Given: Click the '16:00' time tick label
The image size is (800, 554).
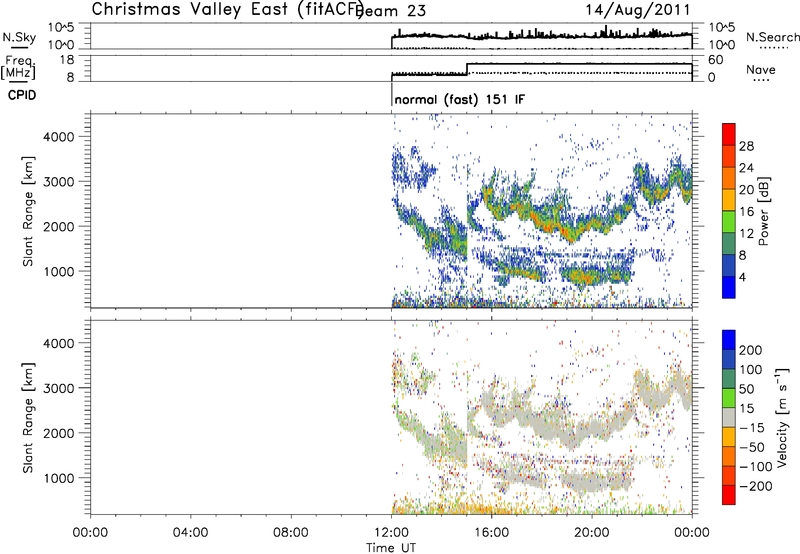Looking at the screenshot, I should (x=491, y=533).
